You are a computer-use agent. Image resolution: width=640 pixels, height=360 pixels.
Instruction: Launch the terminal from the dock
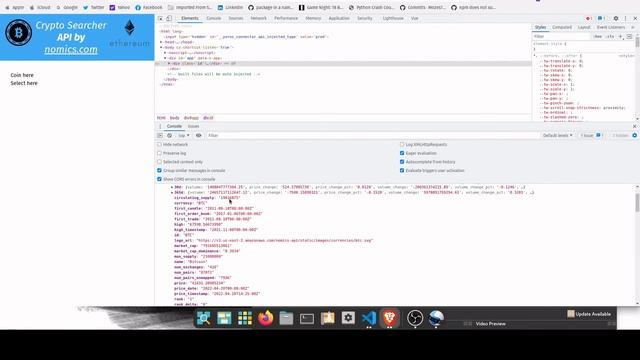[x=307, y=318]
